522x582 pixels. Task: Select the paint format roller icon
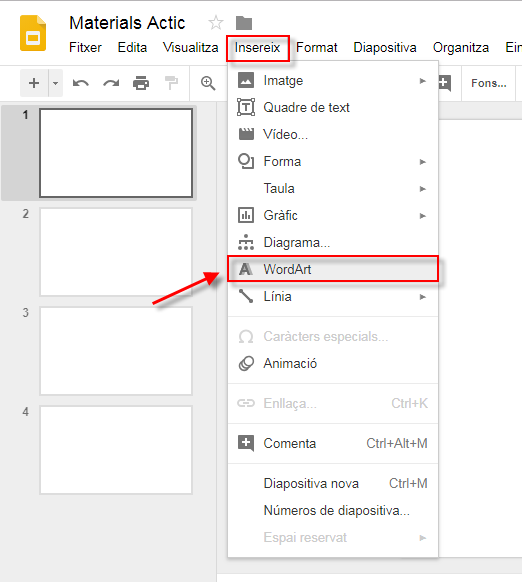pyautogui.click(x=171, y=83)
